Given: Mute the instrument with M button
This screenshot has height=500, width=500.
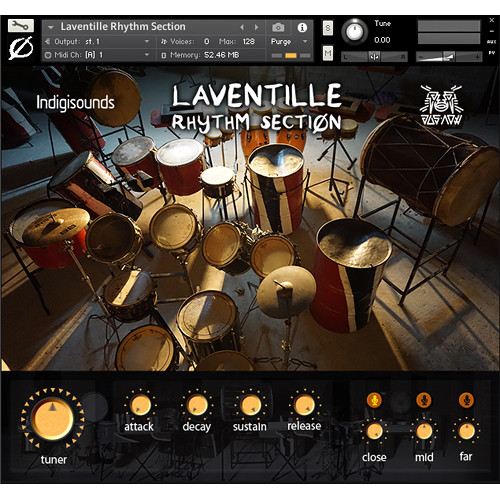Looking at the screenshot, I should coord(328,53).
